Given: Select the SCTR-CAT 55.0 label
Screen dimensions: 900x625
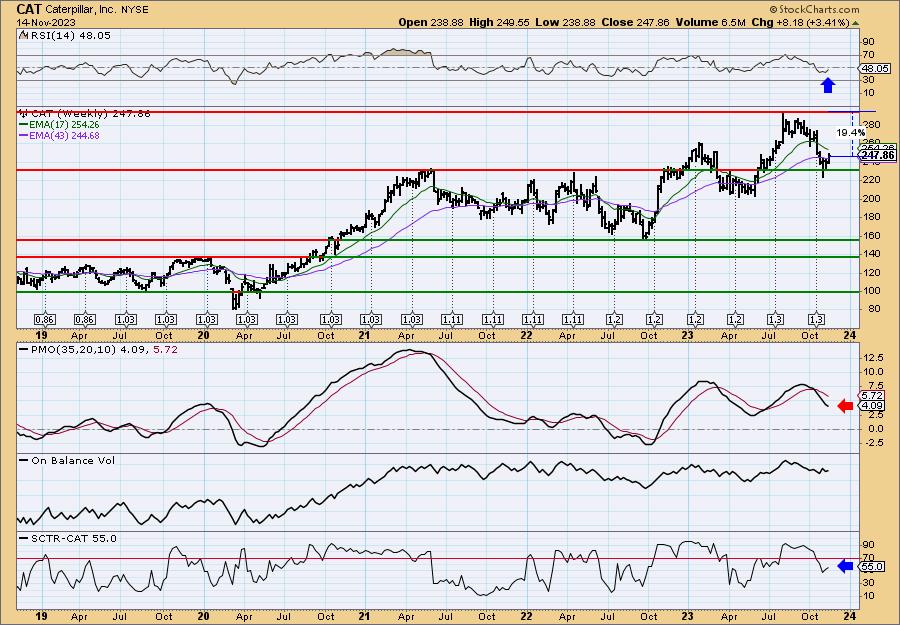Looking at the screenshot, I should [x=73, y=538].
